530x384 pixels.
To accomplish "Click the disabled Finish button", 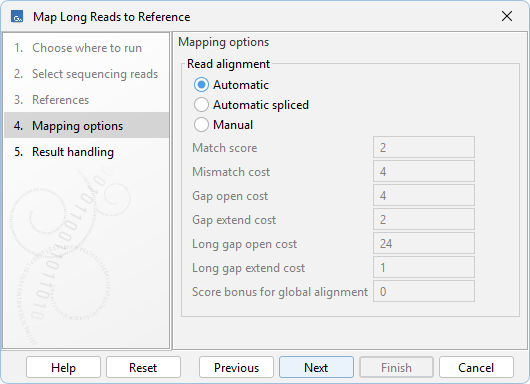I will pyautogui.click(x=396, y=367).
